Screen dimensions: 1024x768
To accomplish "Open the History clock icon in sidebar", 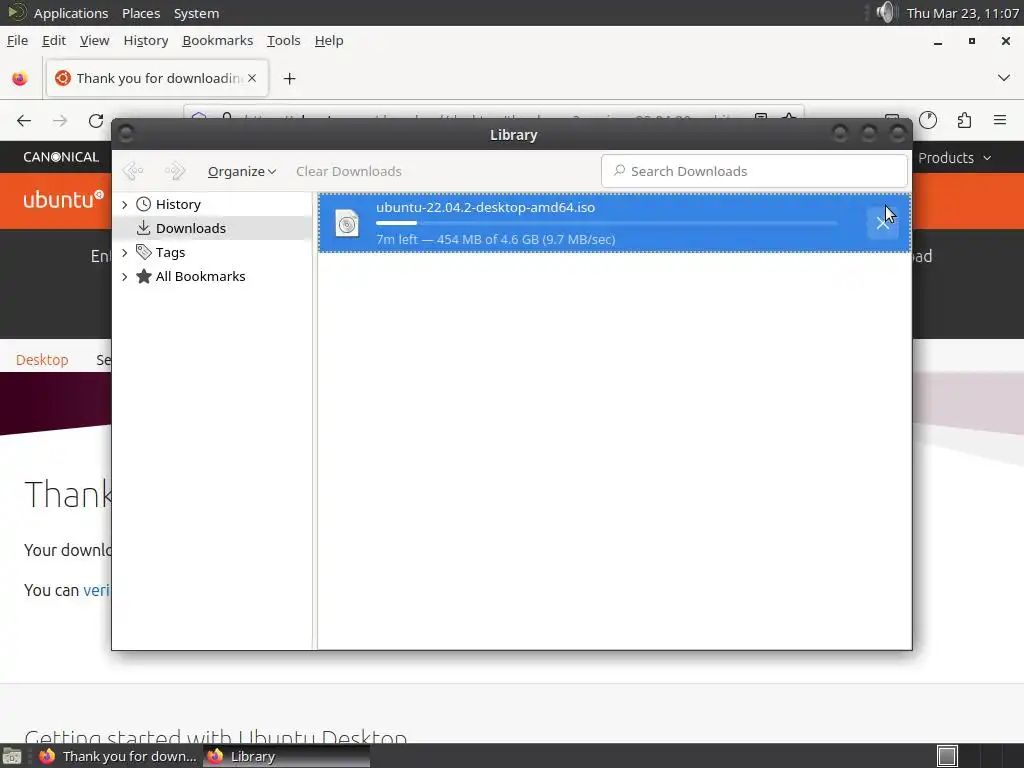I will point(144,204).
